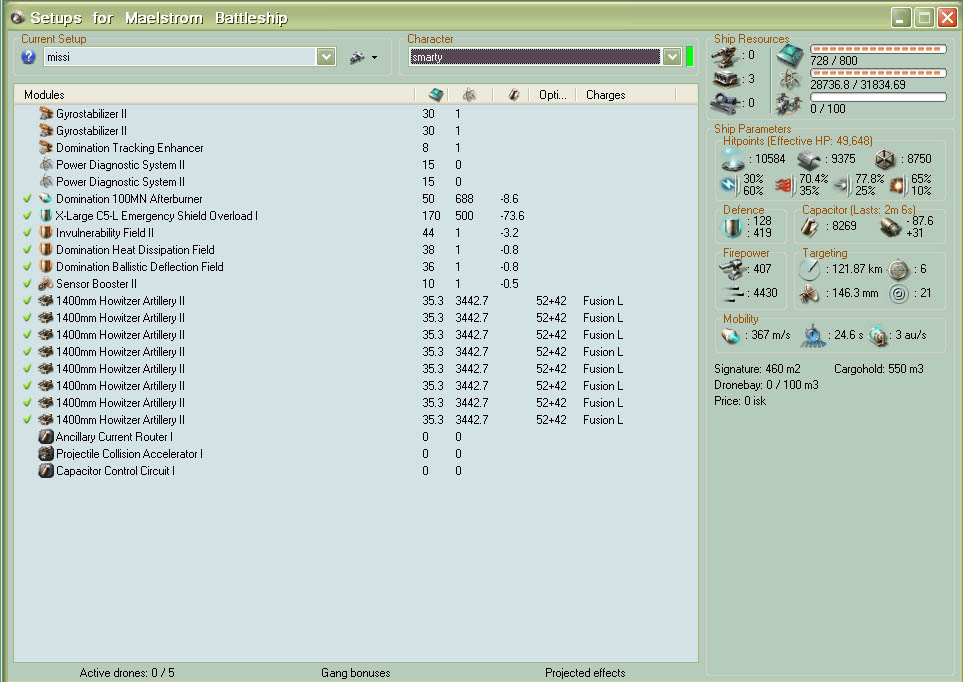The width and height of the screenshot is (963, 682).
Task: Click the max velocity icon showing 367 m/s
Action: 731,335
